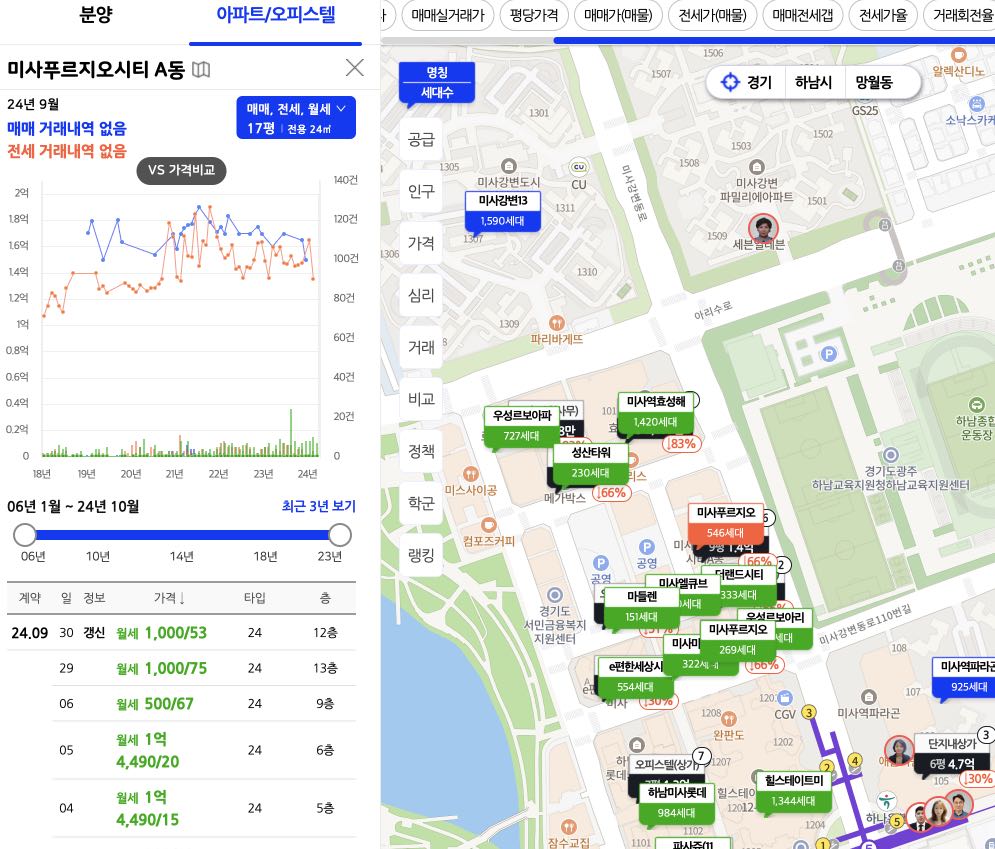Click the 미스사이공 restaurant icon
The height and width of the screenshot is (849, 995).
coord(470,474)
